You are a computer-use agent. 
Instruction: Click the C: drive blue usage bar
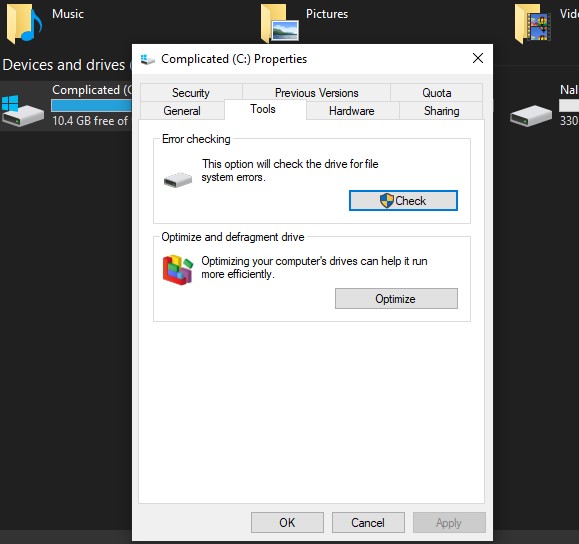point(92,106)
